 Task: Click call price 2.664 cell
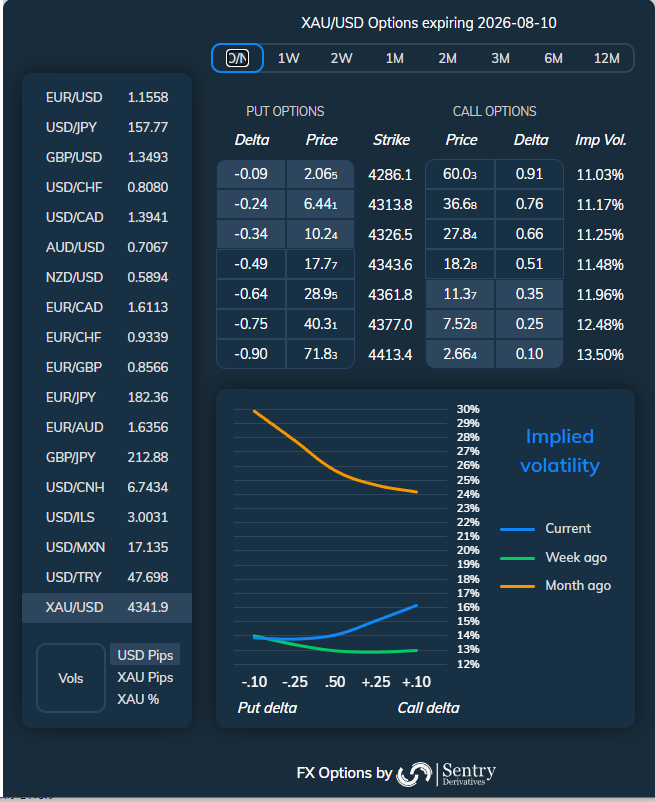tap(460, 354)
